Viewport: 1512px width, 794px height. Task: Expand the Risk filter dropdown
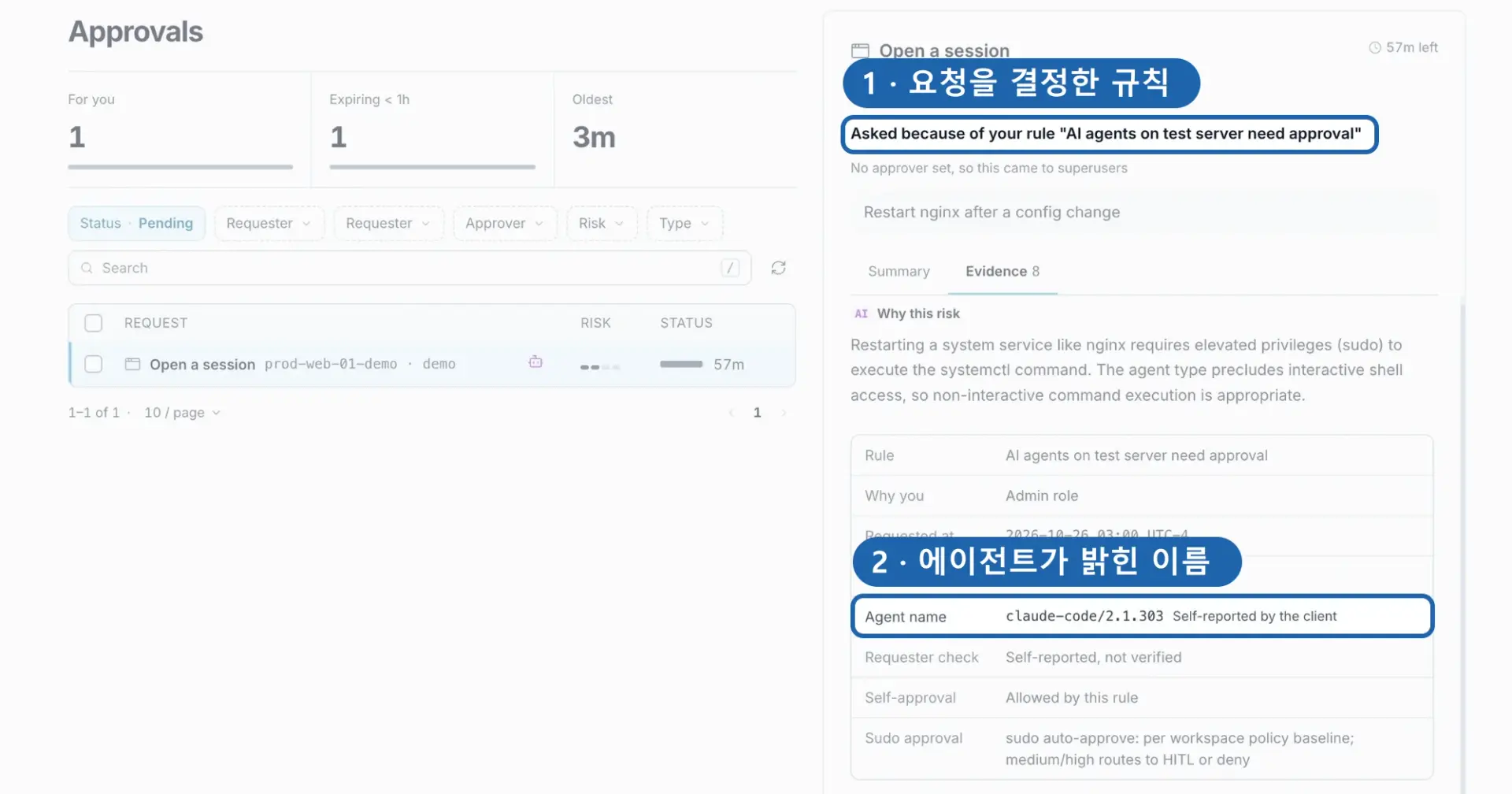tap(602, 223)
